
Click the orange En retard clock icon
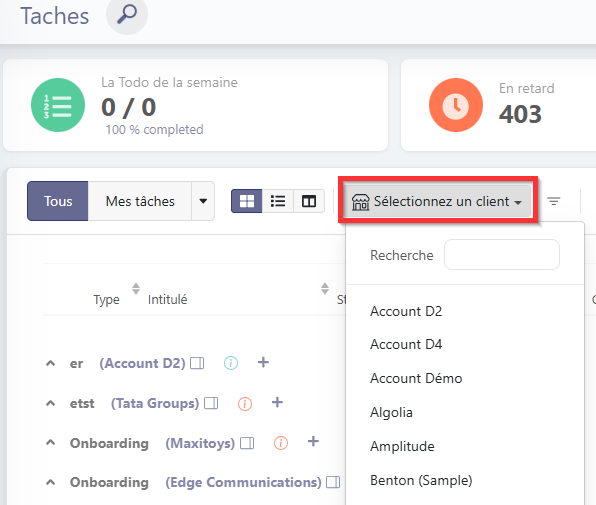tap(456, 105)
